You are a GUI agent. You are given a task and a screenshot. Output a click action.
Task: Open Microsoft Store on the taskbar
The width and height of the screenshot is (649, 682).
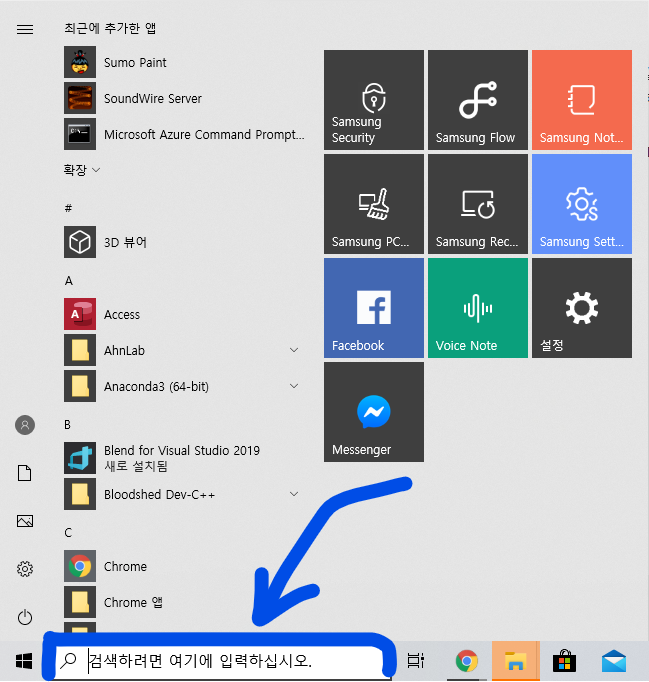[564, 661]
